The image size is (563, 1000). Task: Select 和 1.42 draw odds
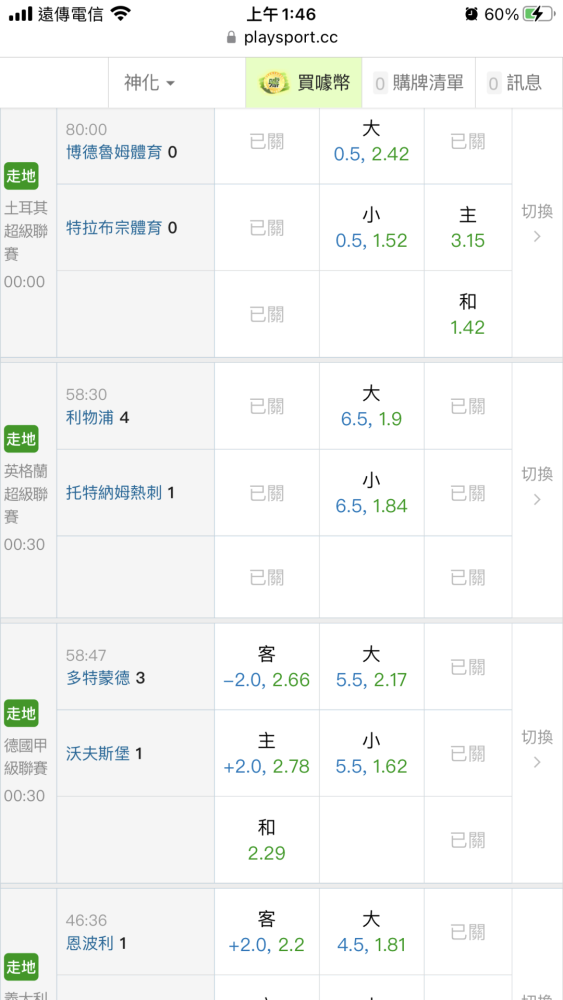468,314
